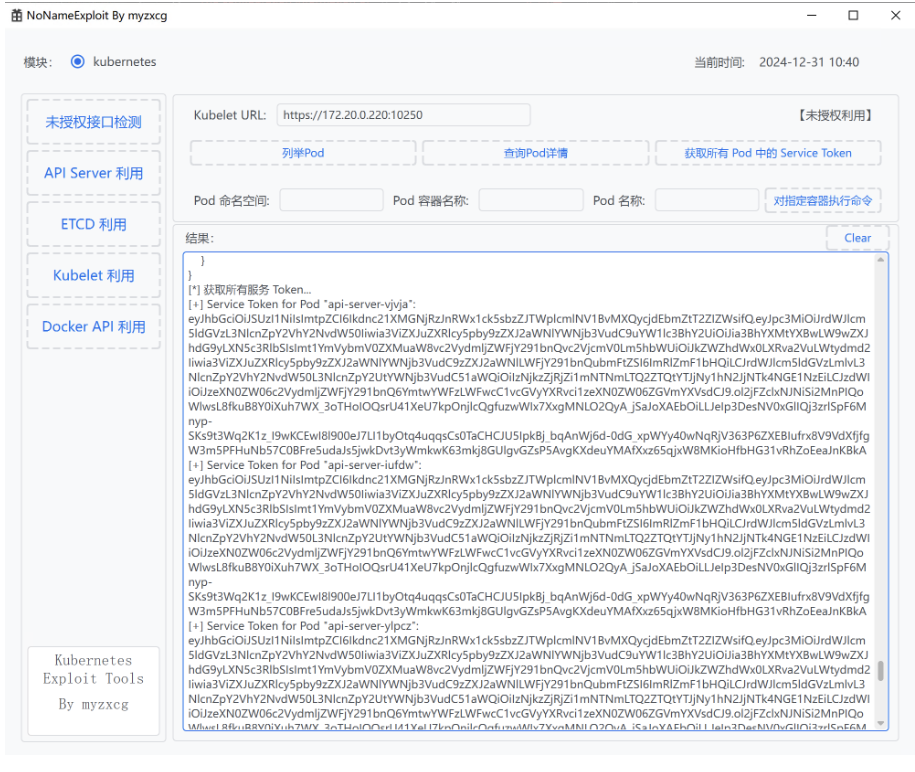Focus the Pod 名称 input field
Image resolution: width=915 pixels, height=772 pixels.
[x=707, y=200]
